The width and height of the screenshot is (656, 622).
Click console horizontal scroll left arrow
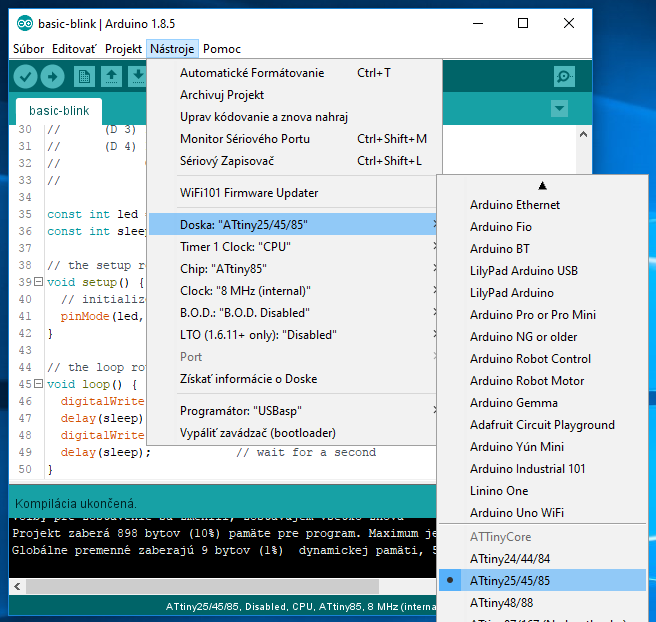(17, 586)
